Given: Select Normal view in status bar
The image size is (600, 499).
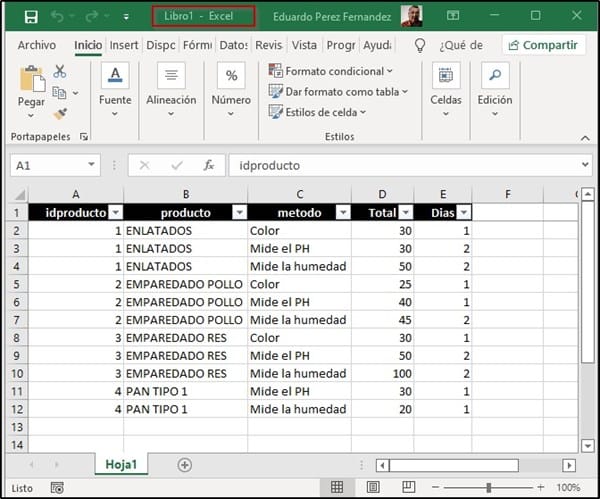Looking at the screenshot, I should [x=337, y=488].
